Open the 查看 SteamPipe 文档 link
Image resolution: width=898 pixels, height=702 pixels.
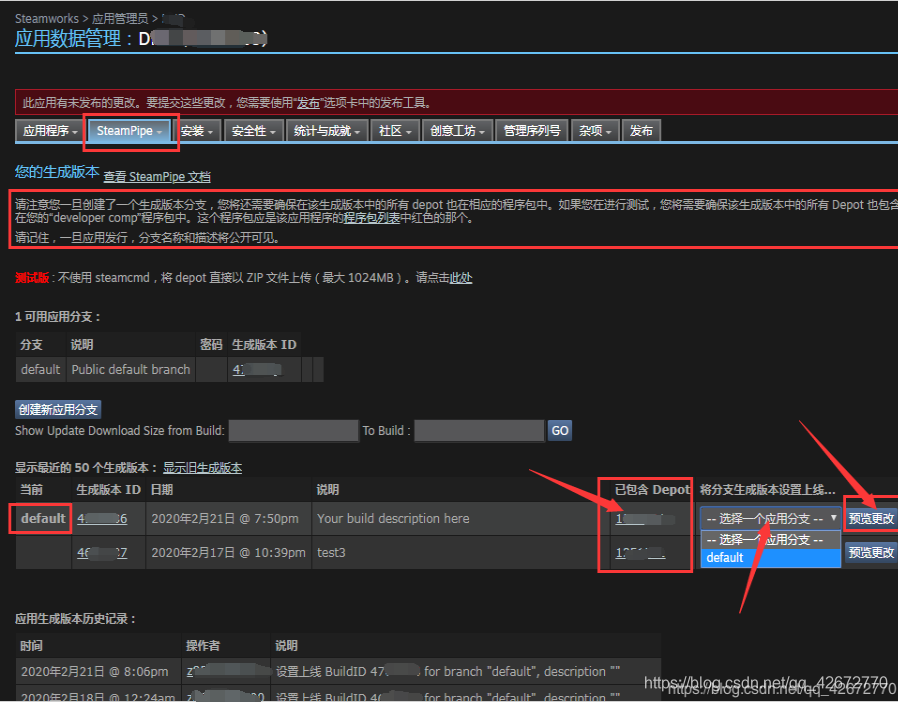tap(157, 177)
